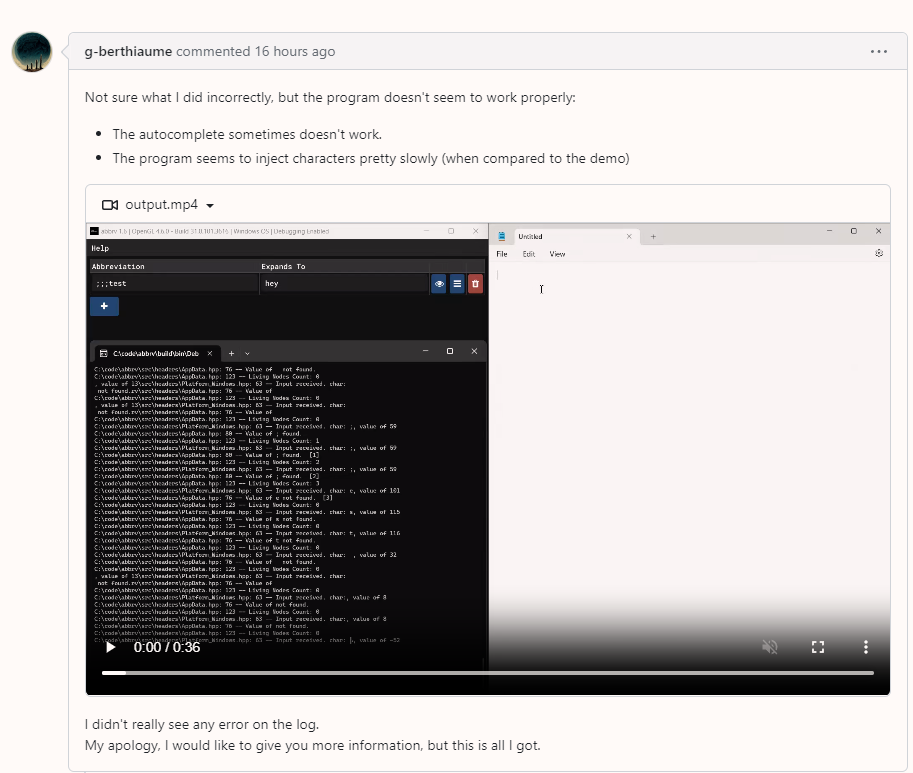Click the video progress bar
Viewport: 913px width, 773px height.
(490, 673)
